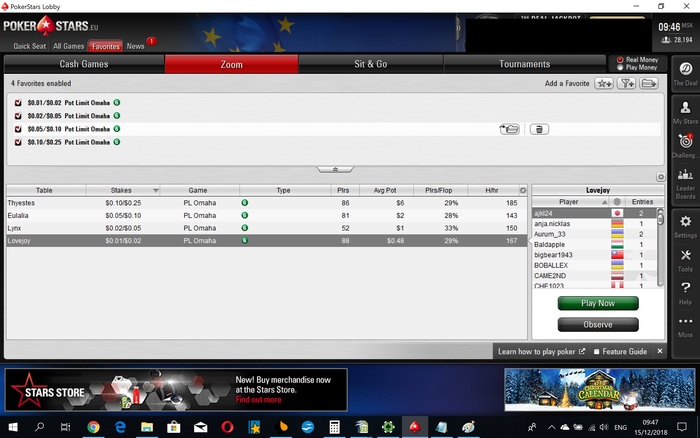
Task: Click the Observe button
Action: 598,325
